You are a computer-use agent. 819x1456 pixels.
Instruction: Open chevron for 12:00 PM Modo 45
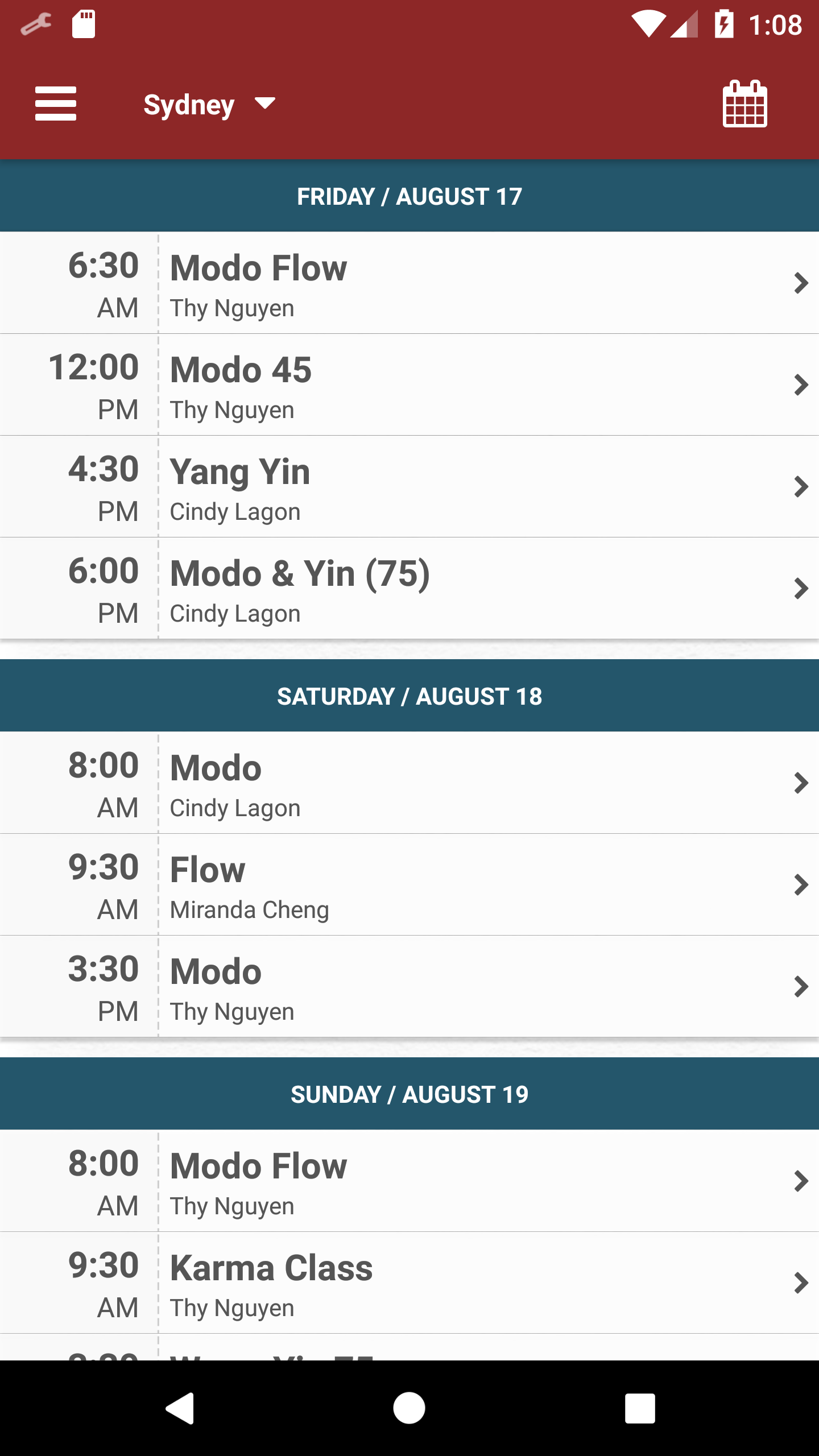coord(801,384)
